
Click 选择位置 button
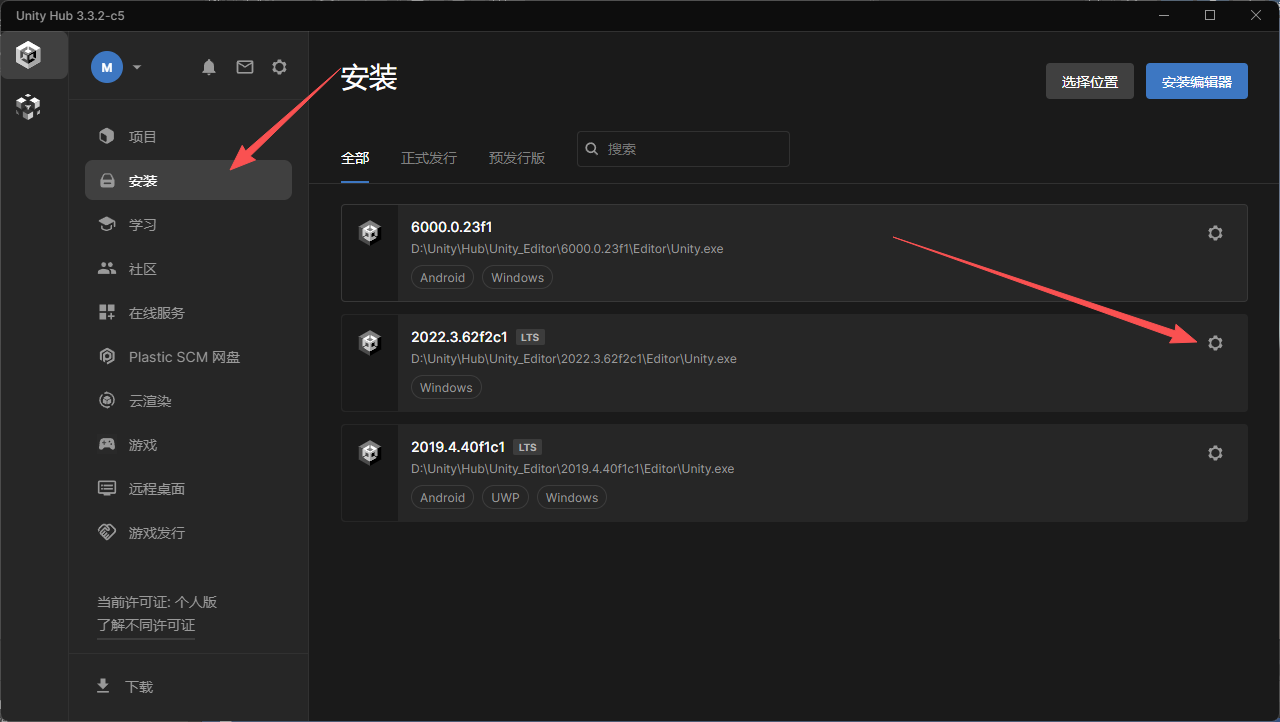pyautogui.click(x=1090, y=81)
